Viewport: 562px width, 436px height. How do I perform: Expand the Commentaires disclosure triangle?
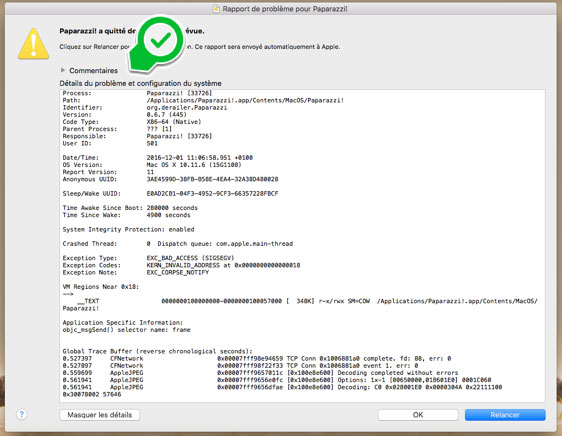click(63, 70)
